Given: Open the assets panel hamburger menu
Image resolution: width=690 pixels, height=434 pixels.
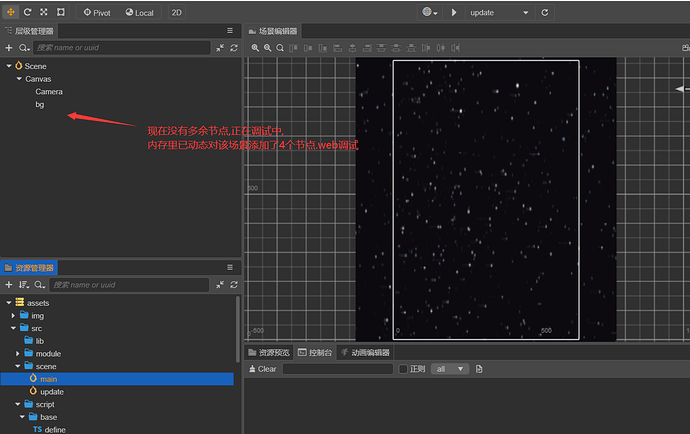Looking at the screenshot, I should click(x=230, y=268).
